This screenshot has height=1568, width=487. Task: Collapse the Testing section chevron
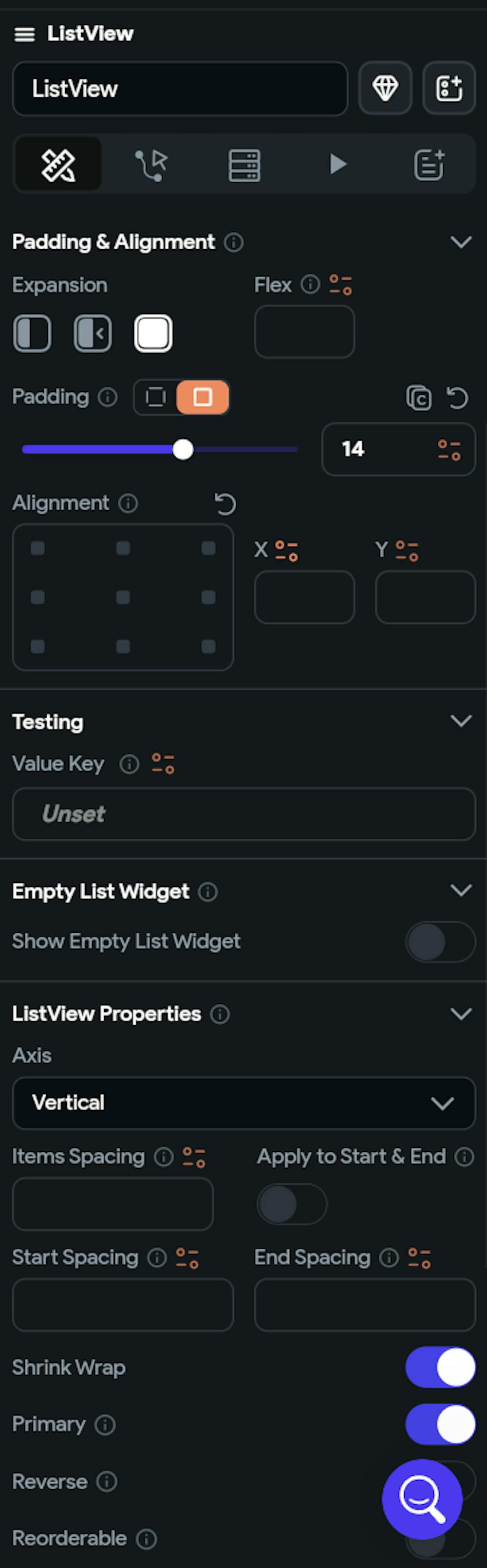click(461, 721)
